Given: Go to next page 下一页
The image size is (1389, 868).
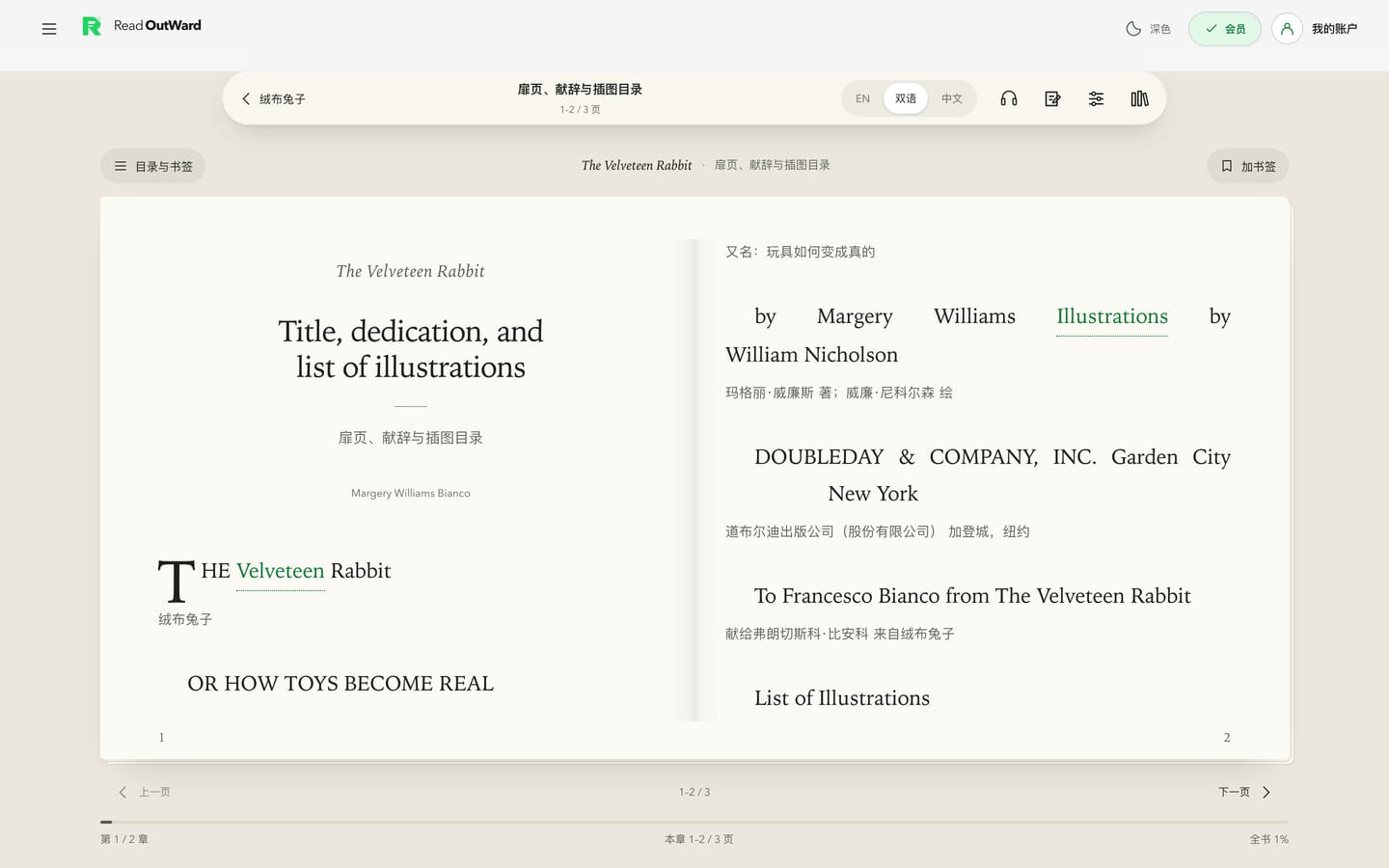Looking at the screenshot, I should [1245, 792].
